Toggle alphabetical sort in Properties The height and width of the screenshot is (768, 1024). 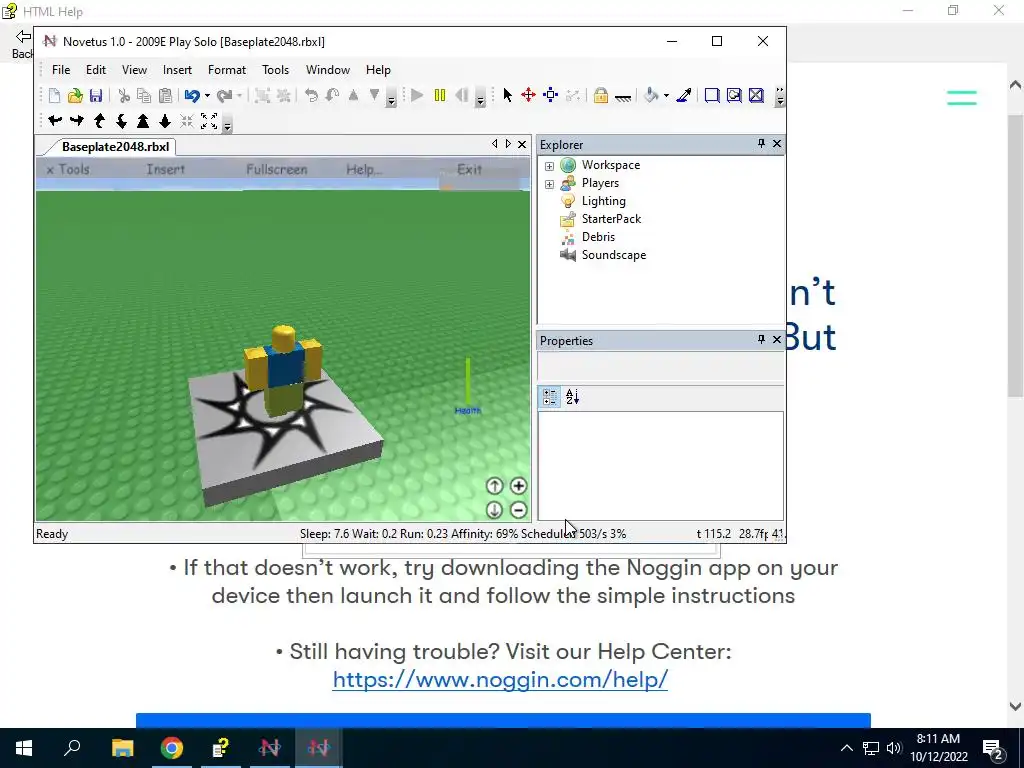click(573, 396)
